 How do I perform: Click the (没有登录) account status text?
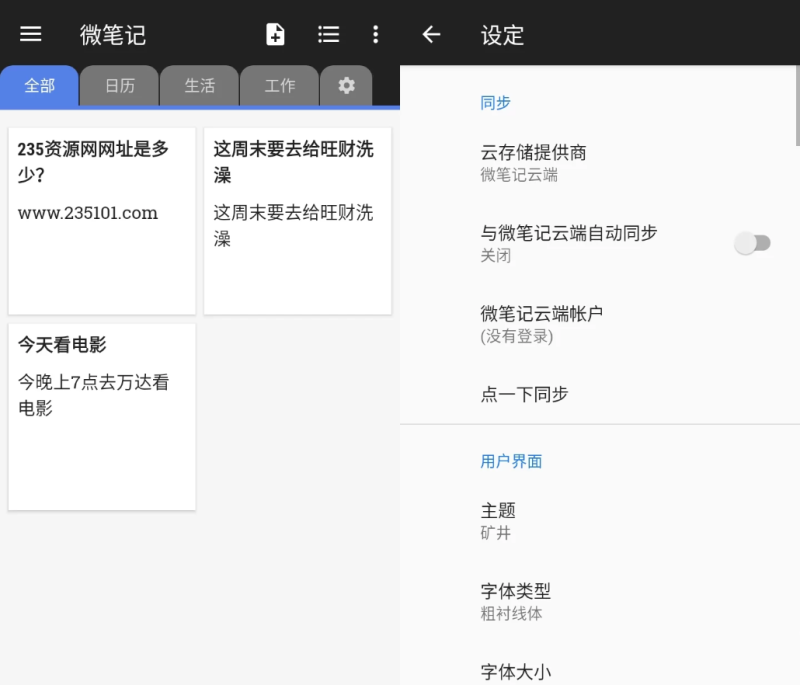[x=516, y=336]
